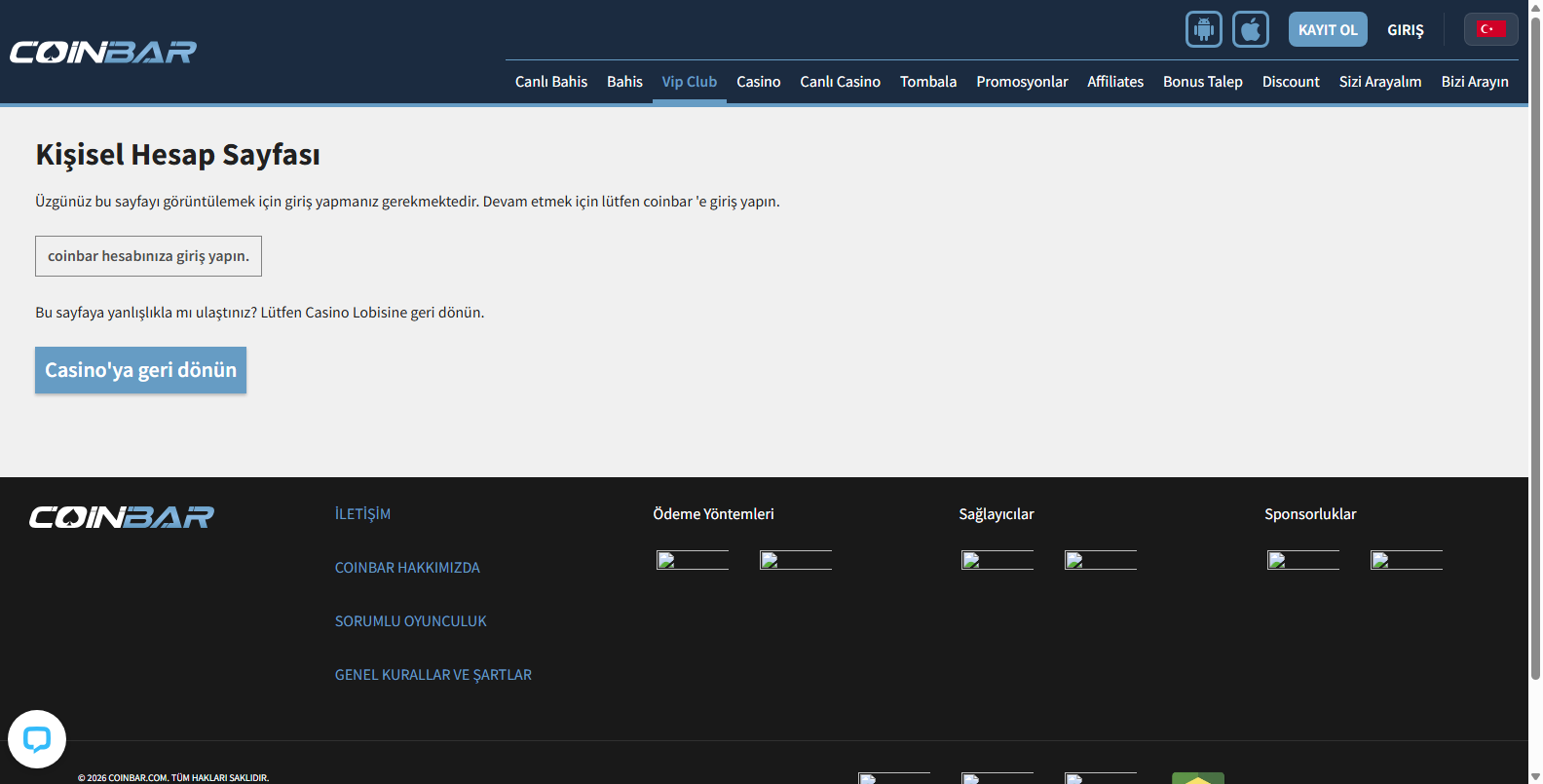Open the Android app download icon
This screenshot has width=1543, height=784.
[x=1203, y=29]
